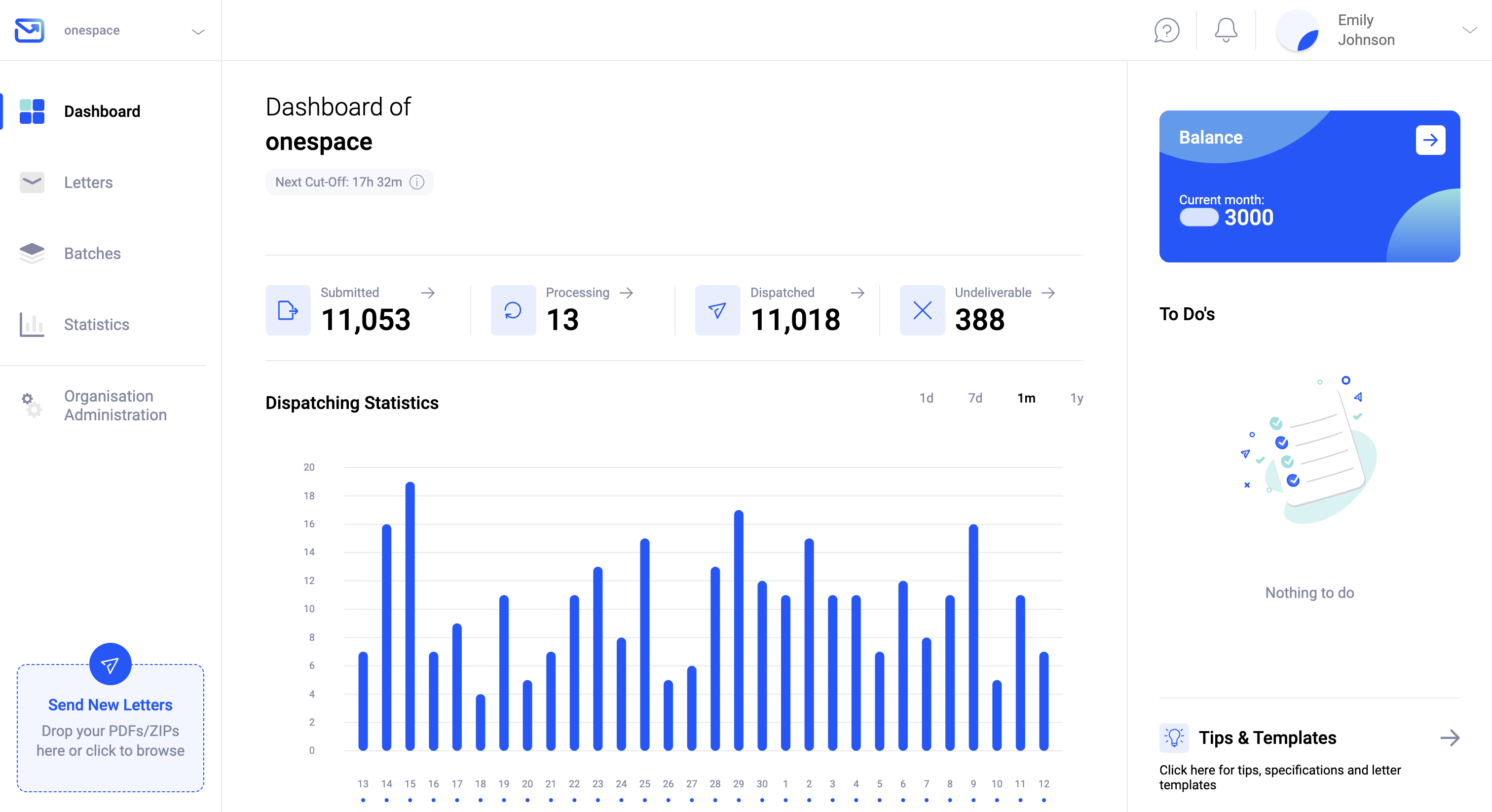Follow the Submitted count arrow link
Viewport: 1492px width, 812px height.
point(429,293)
